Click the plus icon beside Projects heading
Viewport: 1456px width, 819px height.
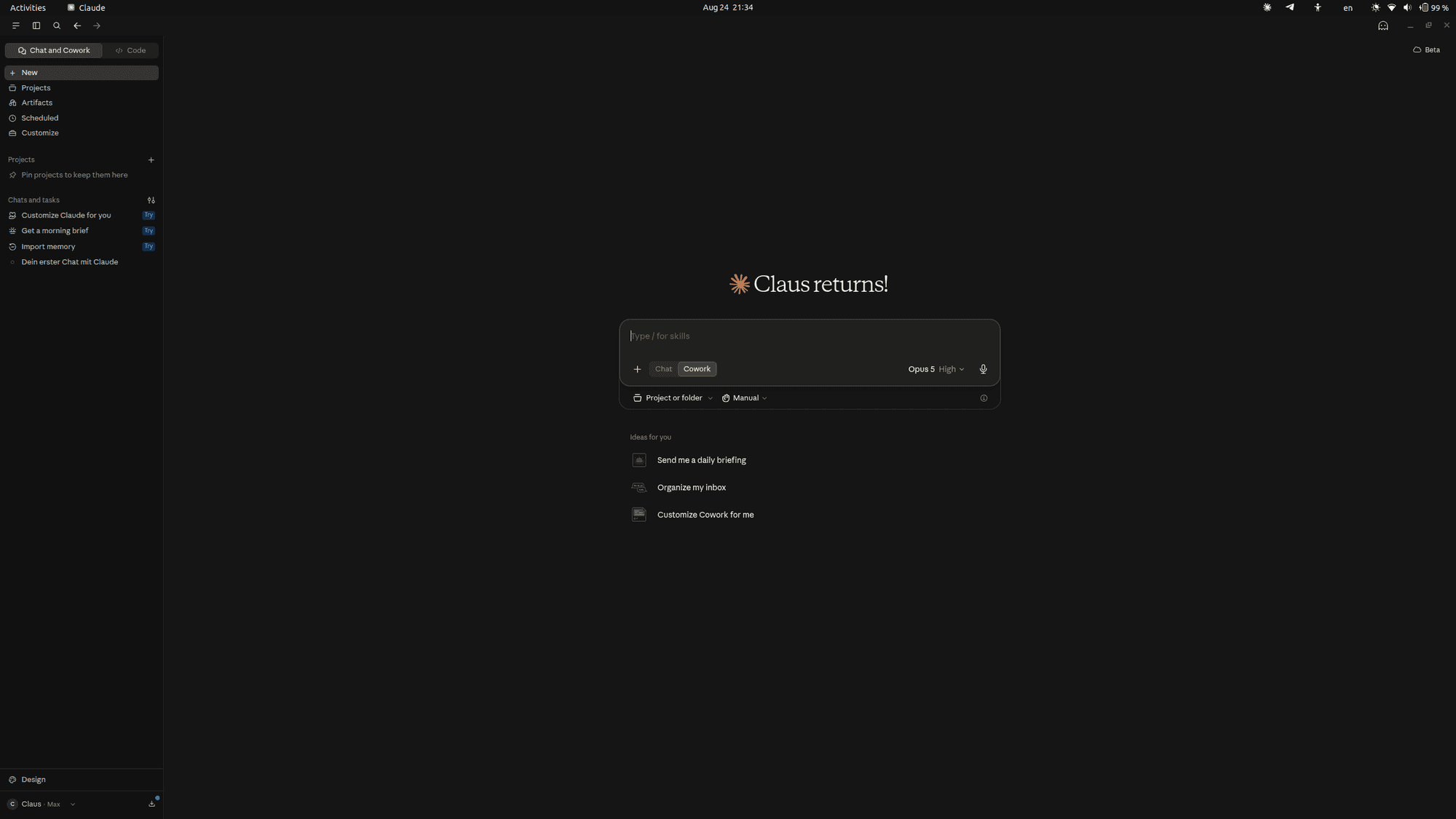(x=151, y=160)
